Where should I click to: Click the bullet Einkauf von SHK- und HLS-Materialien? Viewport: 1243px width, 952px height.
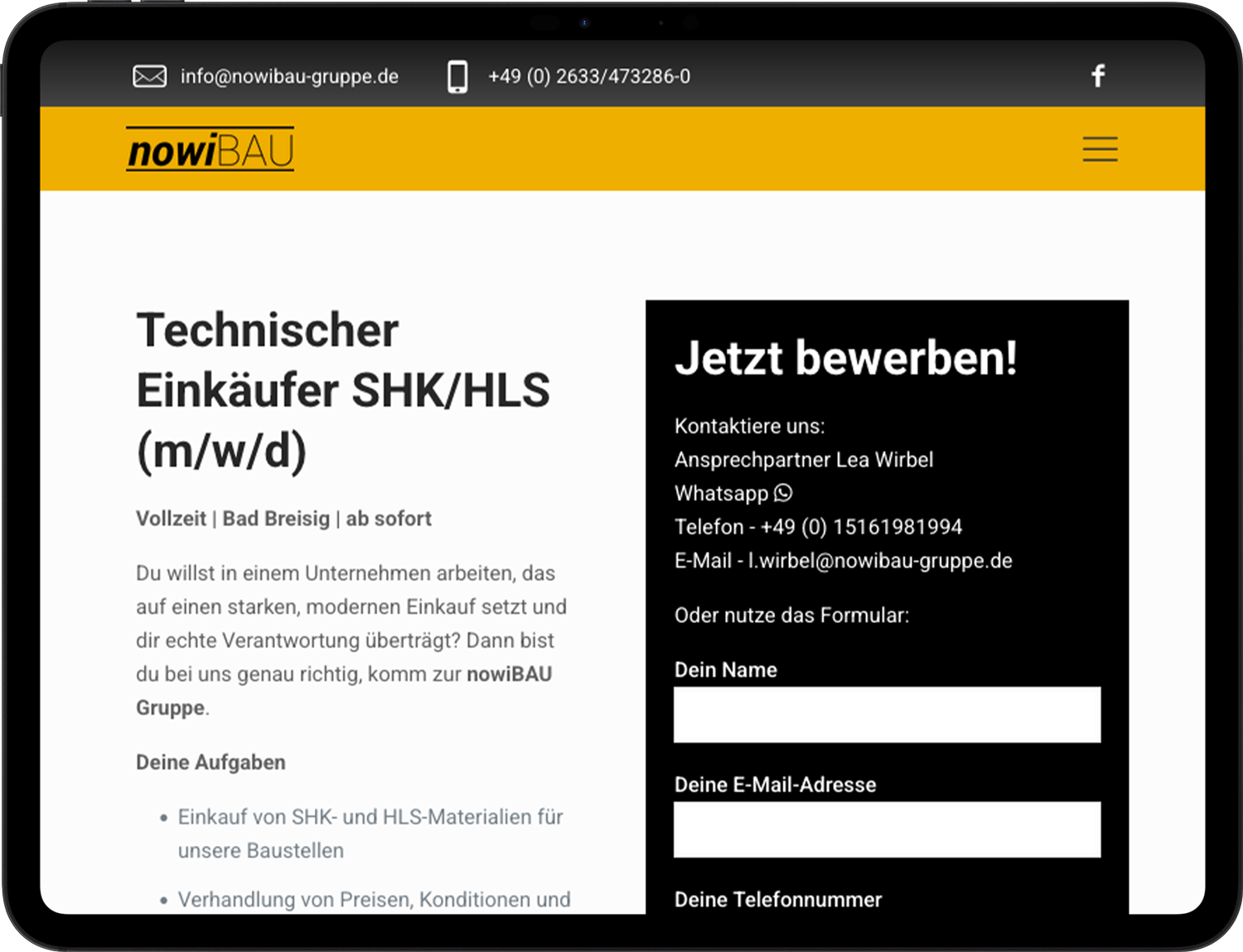[x=370, y=834]
